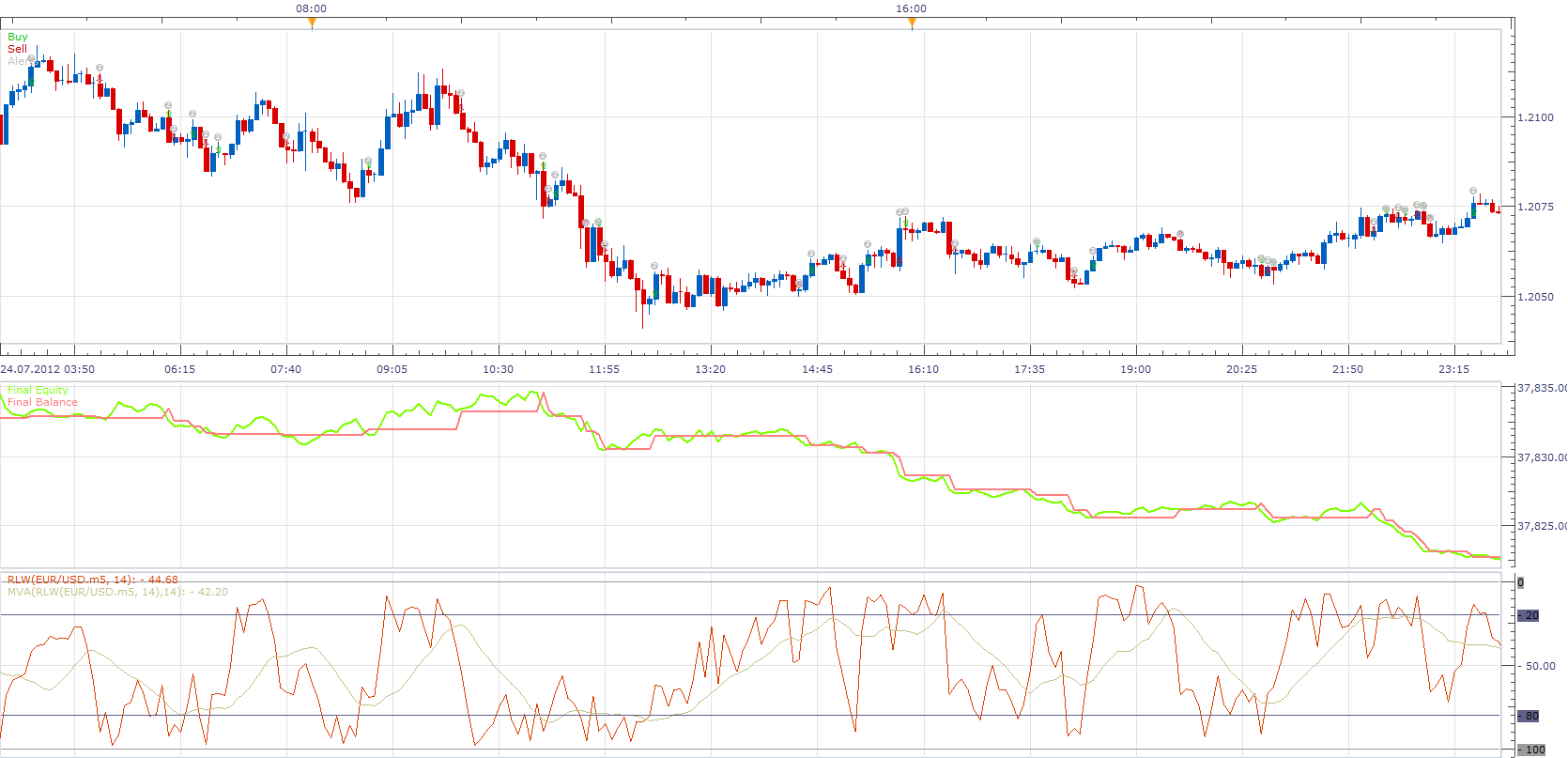Image resolution: width=1568 pixels, height=758 pixels.
Task: Click the 07:40 time axis label
Action: click(x=286, y=369)
